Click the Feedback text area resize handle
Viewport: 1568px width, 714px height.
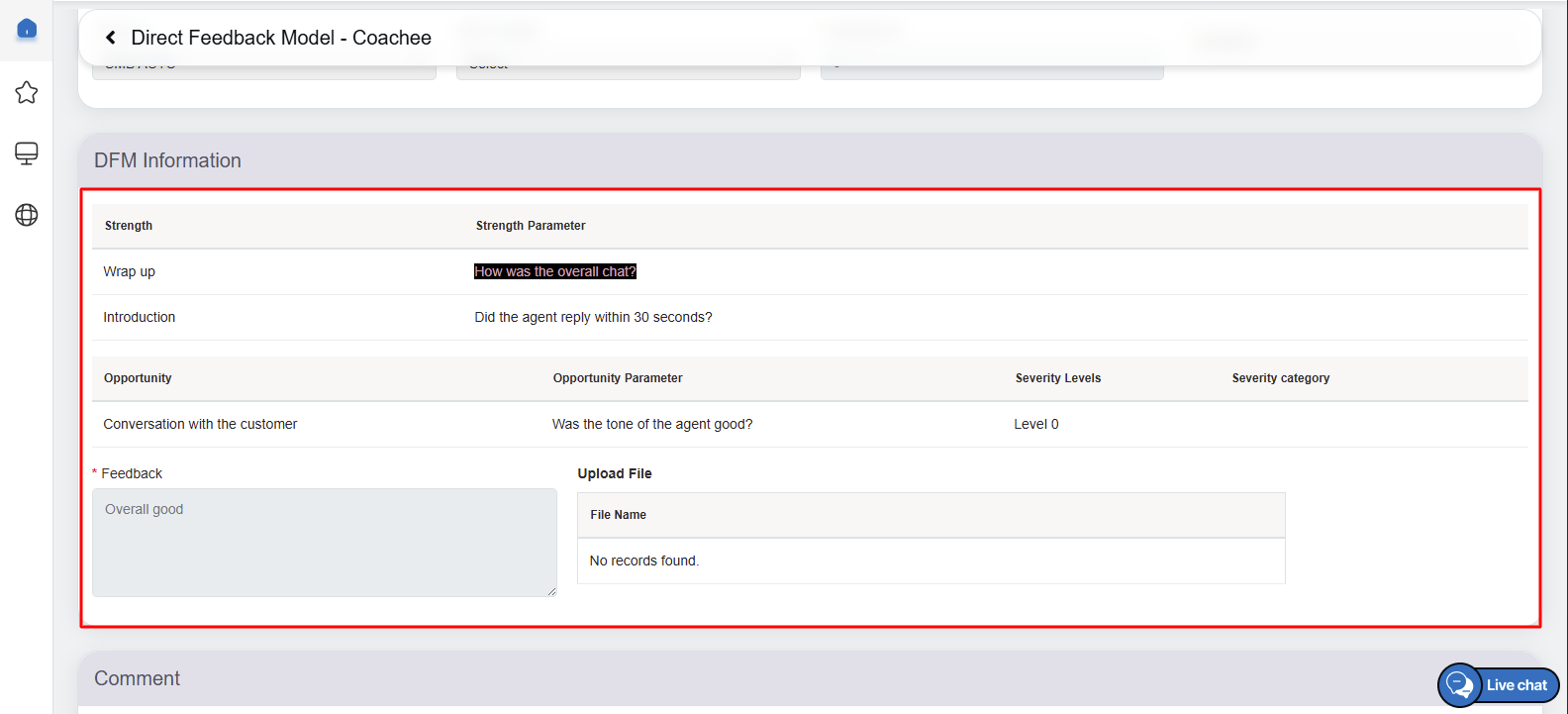tap(551, 591)
